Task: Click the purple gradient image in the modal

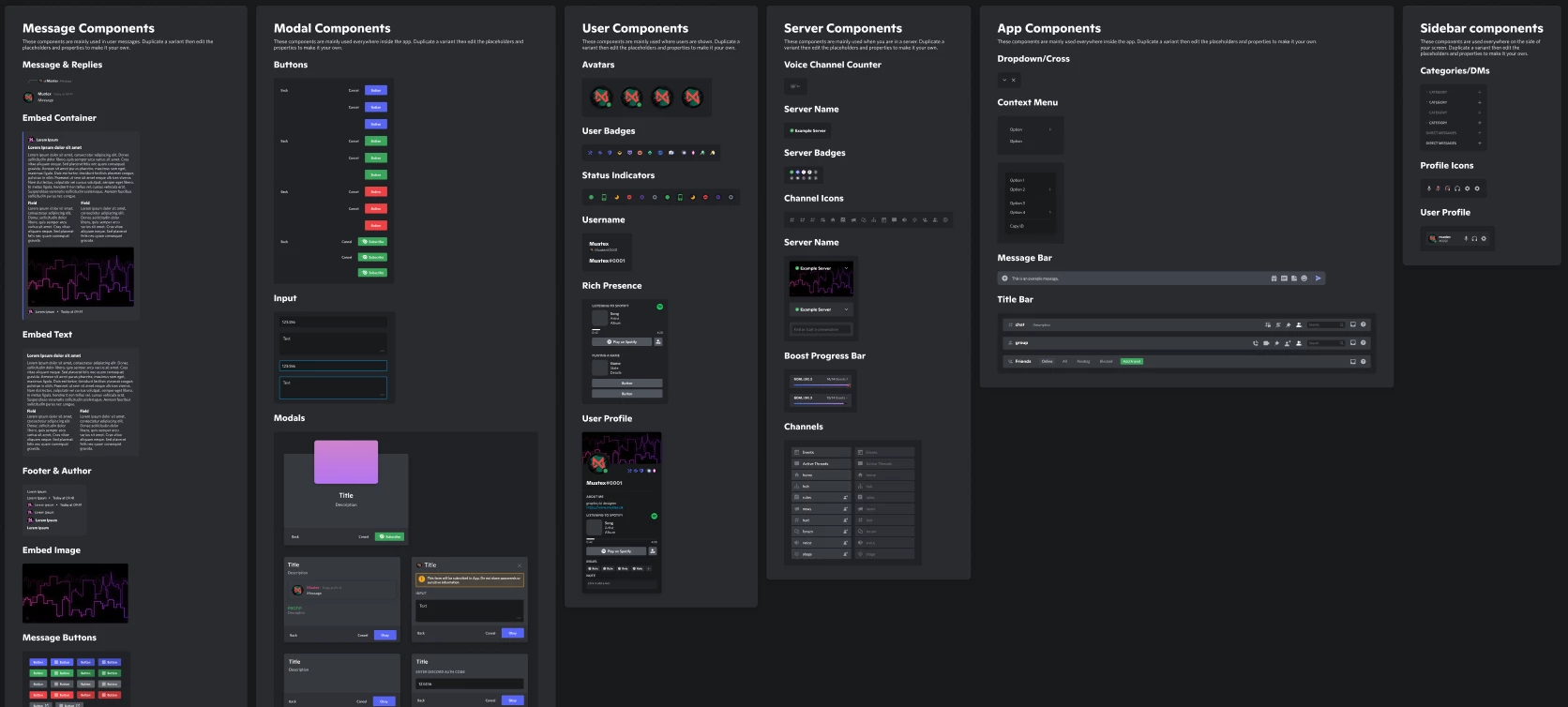Action: (x=346, y=461)
